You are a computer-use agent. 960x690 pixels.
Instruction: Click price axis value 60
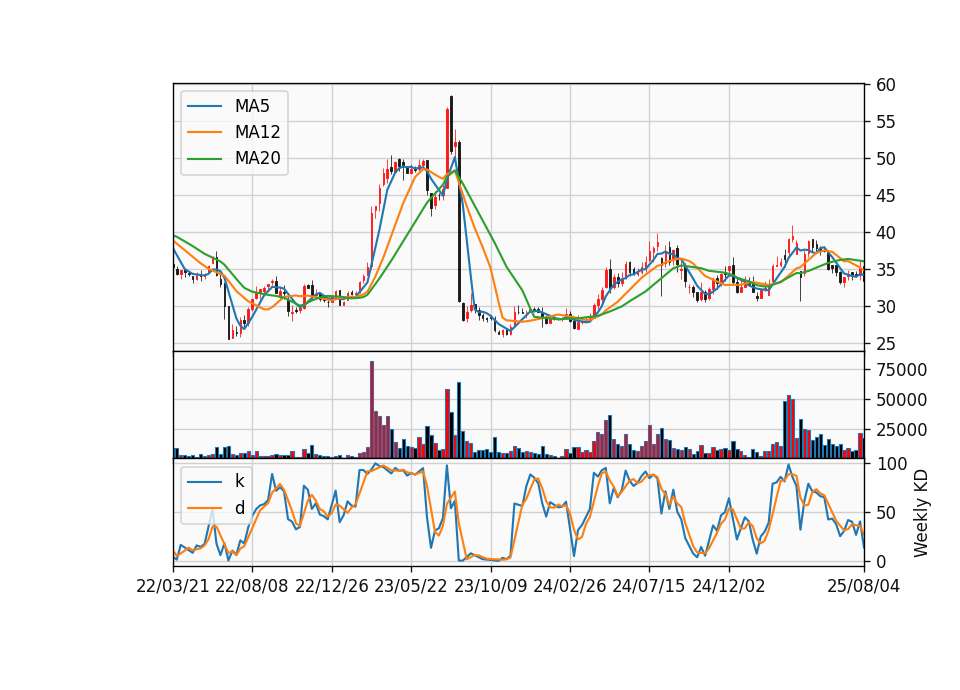[x=885, y=85]
